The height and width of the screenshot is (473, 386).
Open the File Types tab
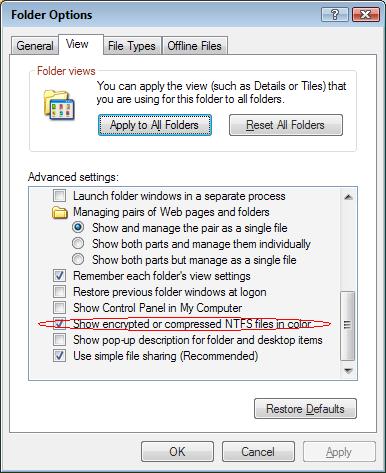132,46
